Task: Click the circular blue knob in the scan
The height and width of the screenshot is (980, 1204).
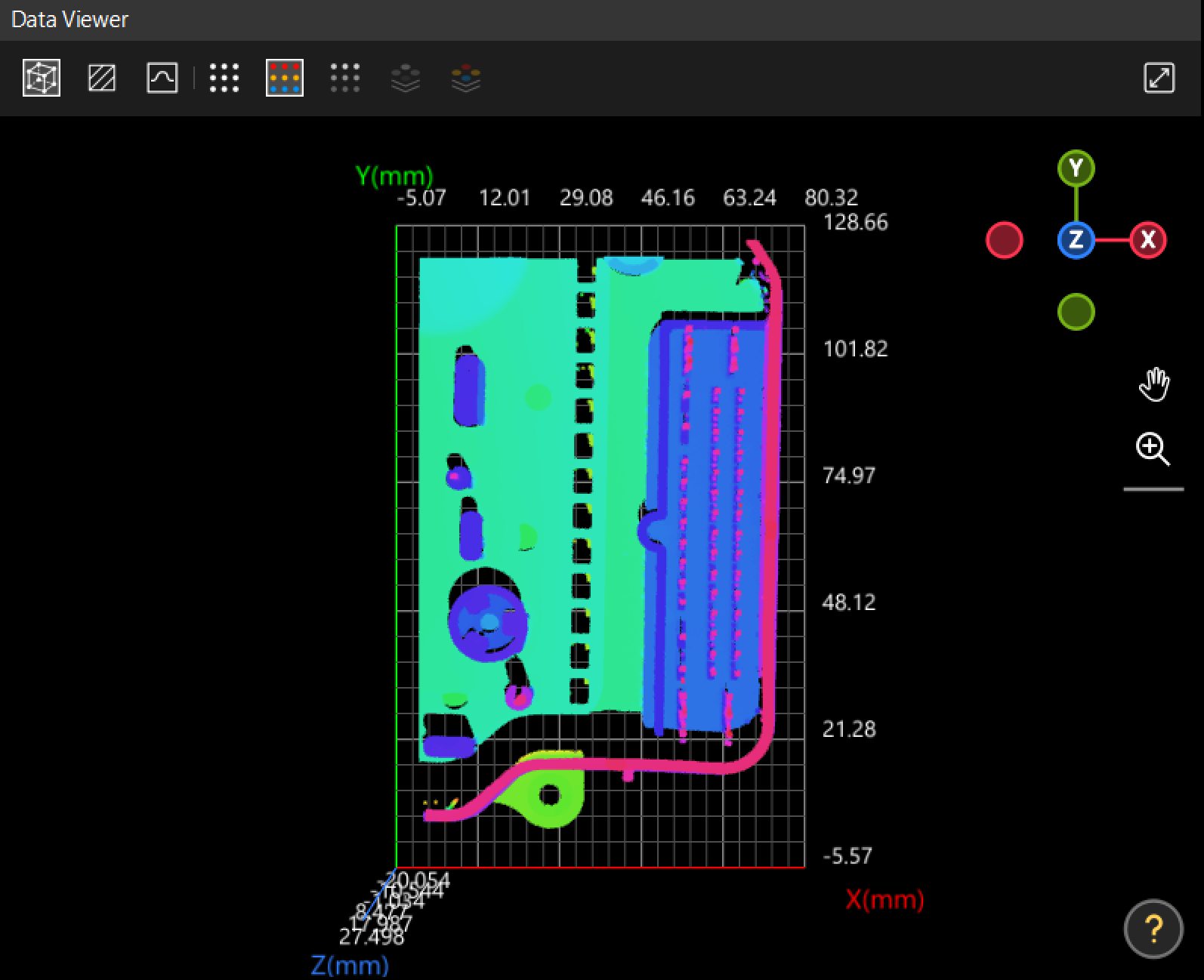Action: [x=487, y=621]
